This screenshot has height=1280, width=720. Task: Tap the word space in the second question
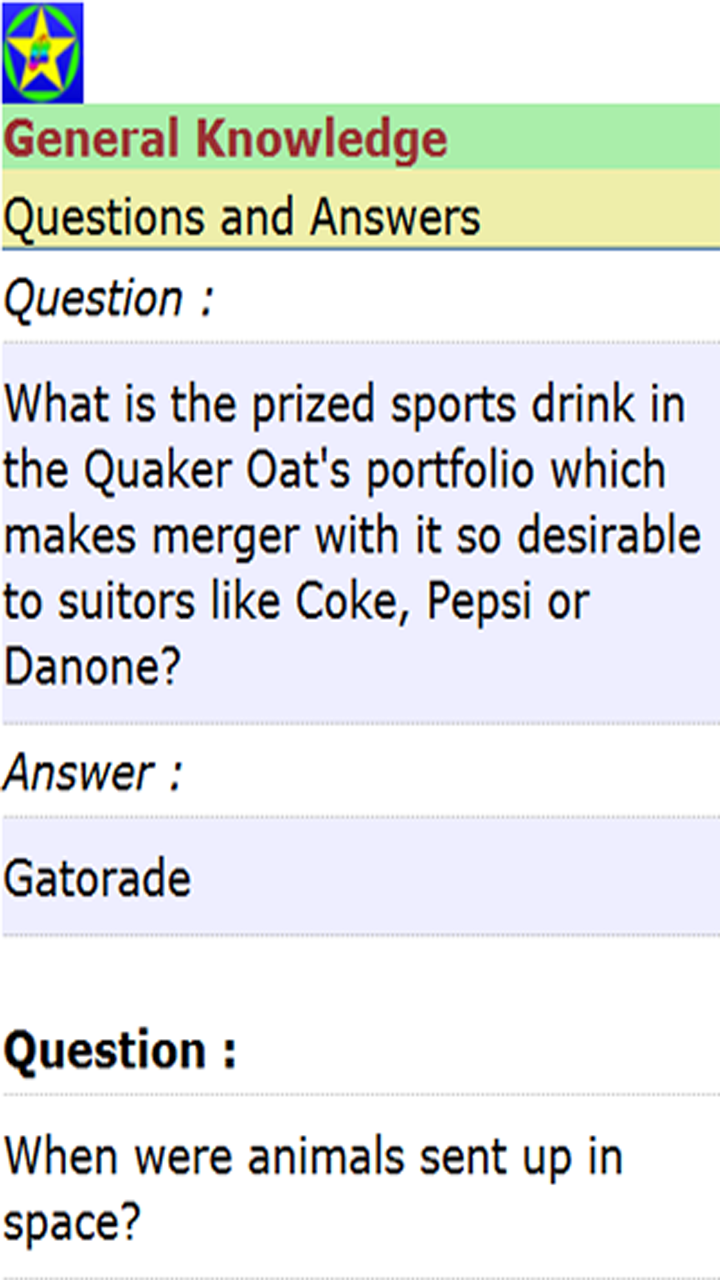pyautogui.click(x=70, y=1223)
